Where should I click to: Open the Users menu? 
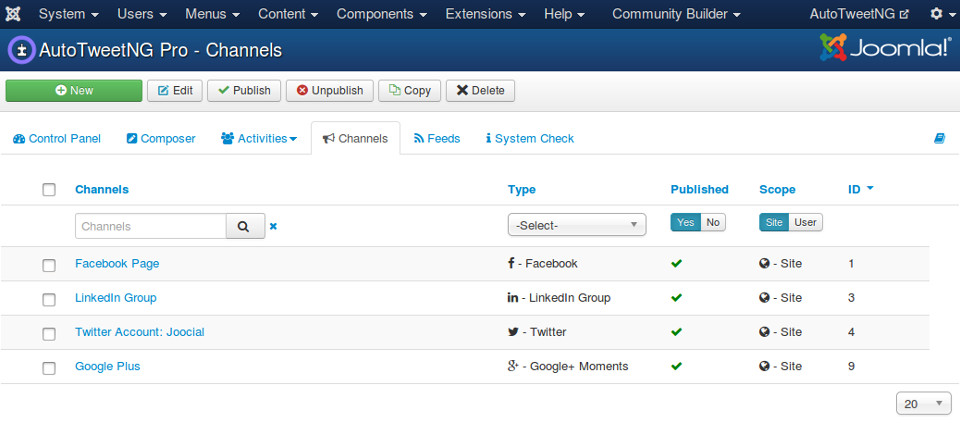pyautogui.click(x=142, y=13)
